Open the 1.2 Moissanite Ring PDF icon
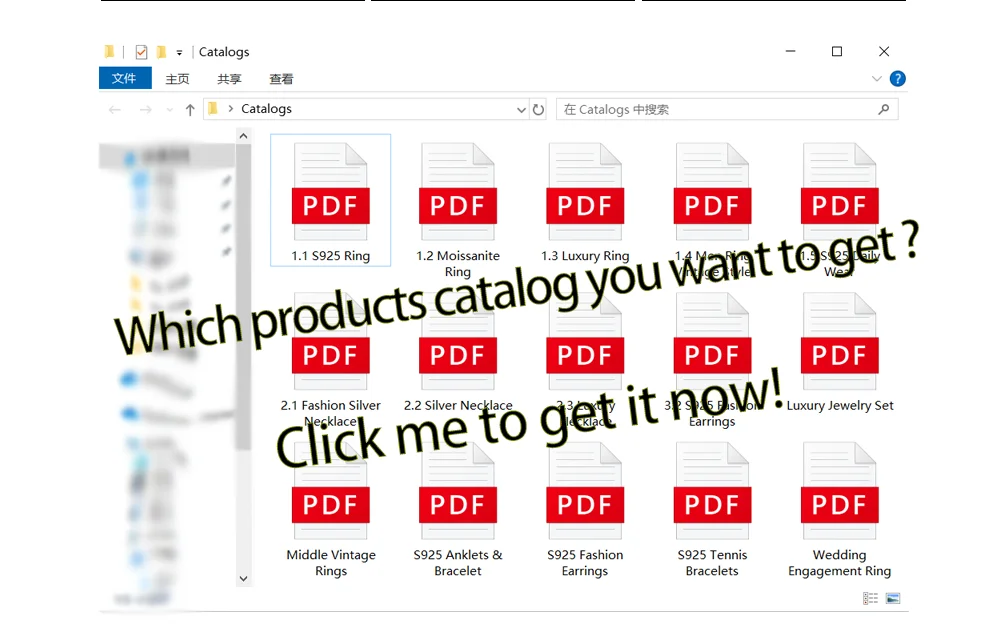This screenshot has width=1000, height=624. (x=457, y=191)
